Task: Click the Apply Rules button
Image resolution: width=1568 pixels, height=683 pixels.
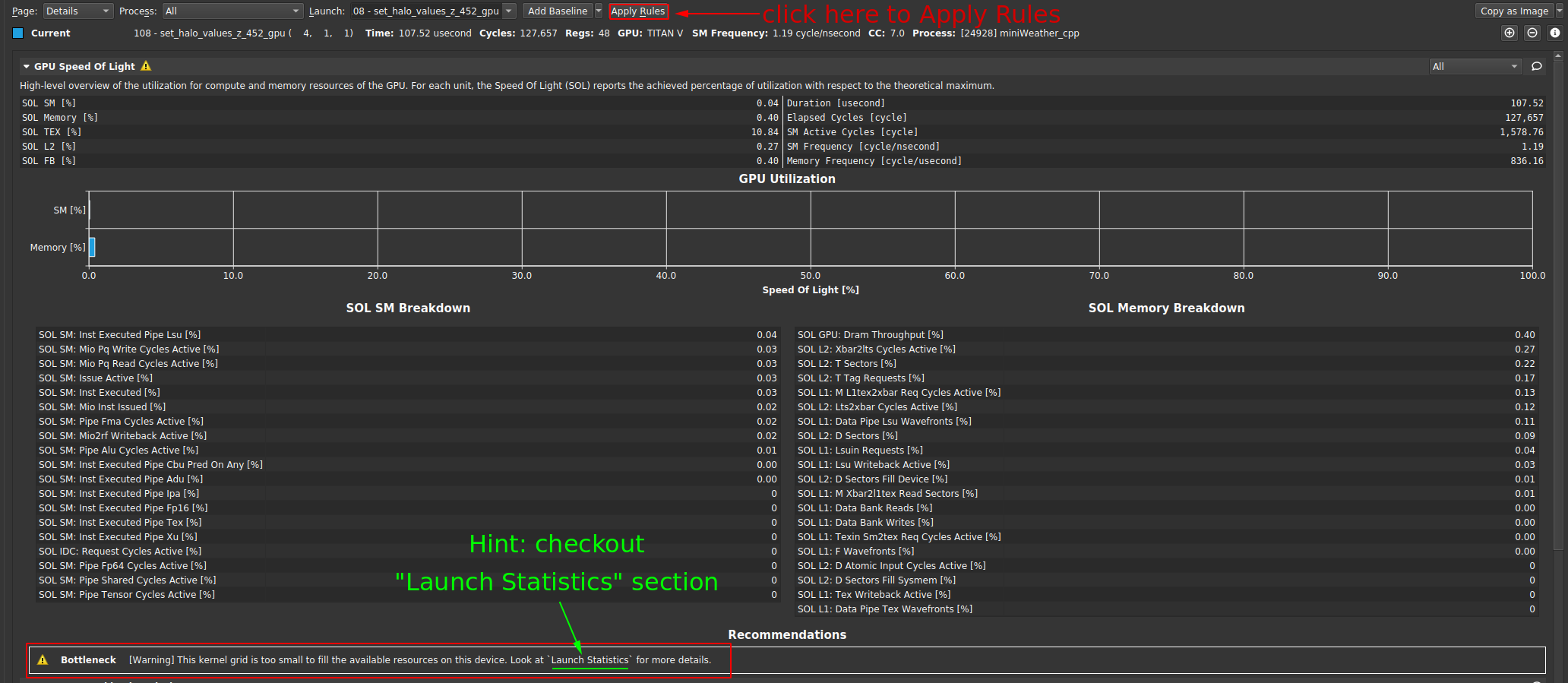Action: click(638, 11)
